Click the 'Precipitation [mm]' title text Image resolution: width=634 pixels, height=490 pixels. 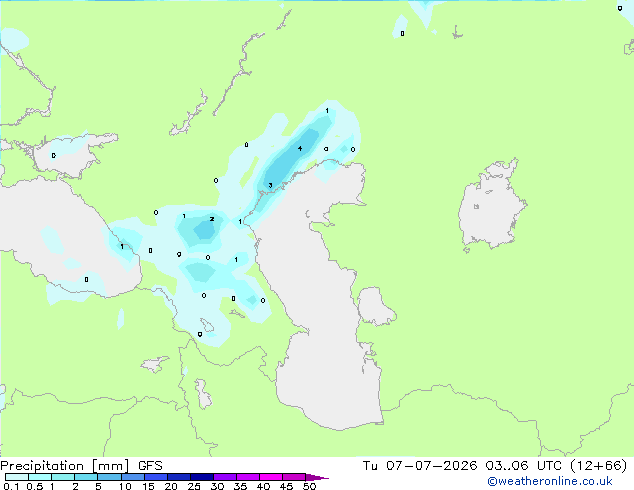tap(64, 466)
